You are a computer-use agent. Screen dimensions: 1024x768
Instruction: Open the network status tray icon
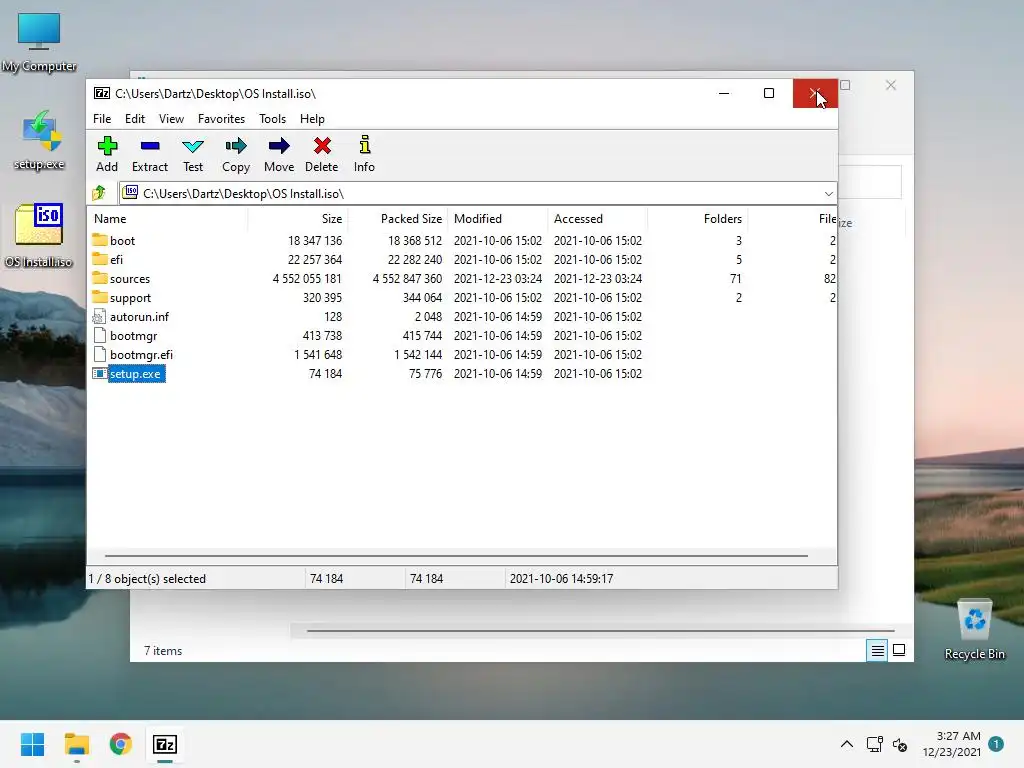tap(874, 744)
